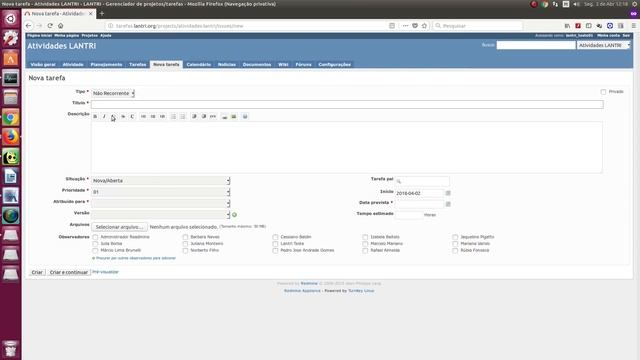Open Prioridade dropdown
Image resolution: width=640 pixels, height=360 pixels.
(x=161, y=192)
